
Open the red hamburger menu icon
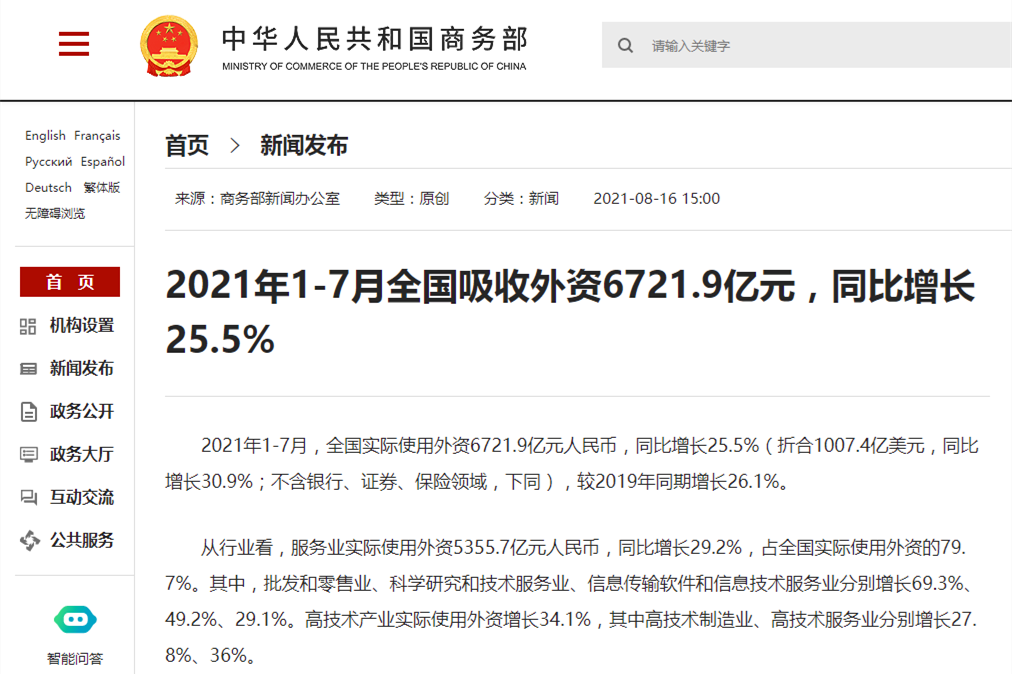point(74,44)
